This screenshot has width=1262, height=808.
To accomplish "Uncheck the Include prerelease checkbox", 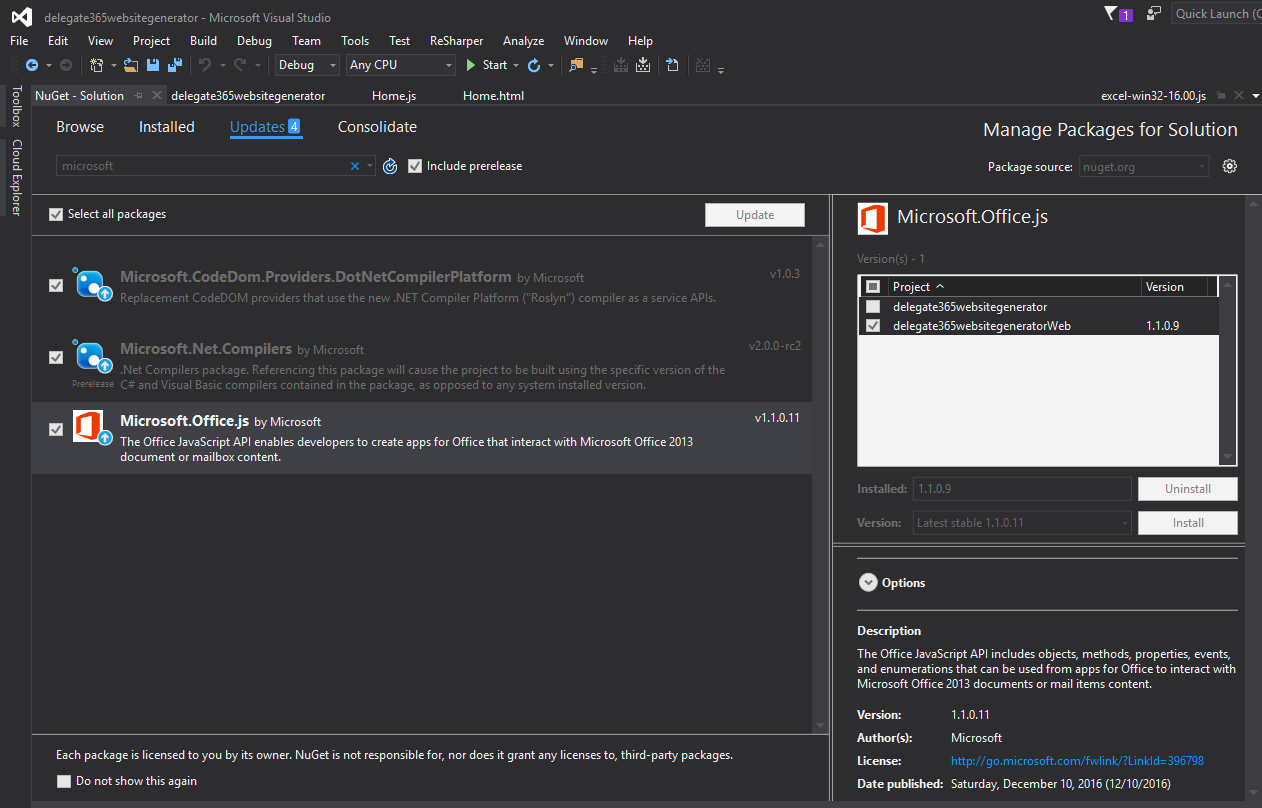I will 415,166.
